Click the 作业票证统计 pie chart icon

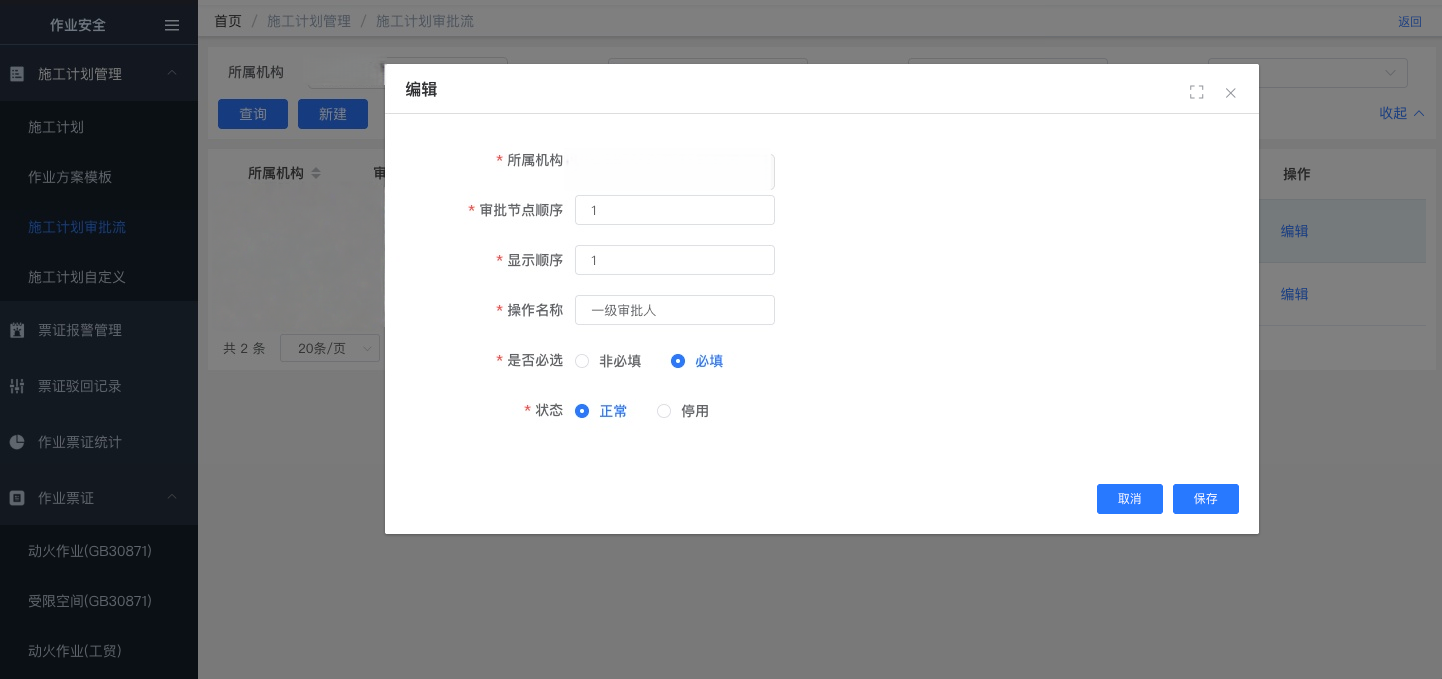tap(17, 442)
